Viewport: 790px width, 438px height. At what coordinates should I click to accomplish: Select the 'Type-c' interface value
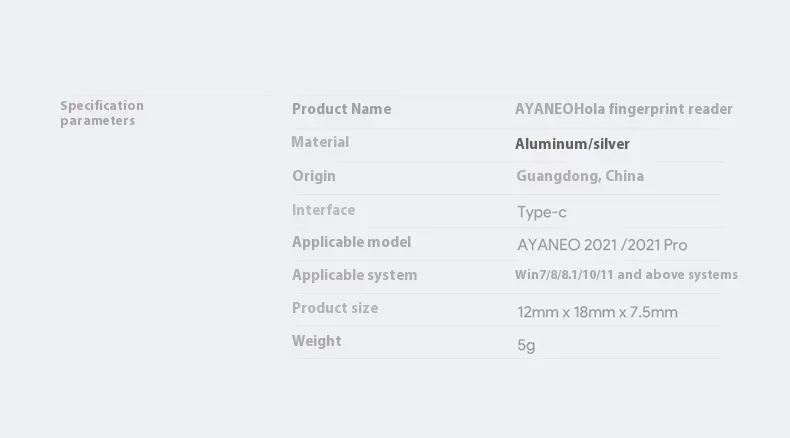542,212
